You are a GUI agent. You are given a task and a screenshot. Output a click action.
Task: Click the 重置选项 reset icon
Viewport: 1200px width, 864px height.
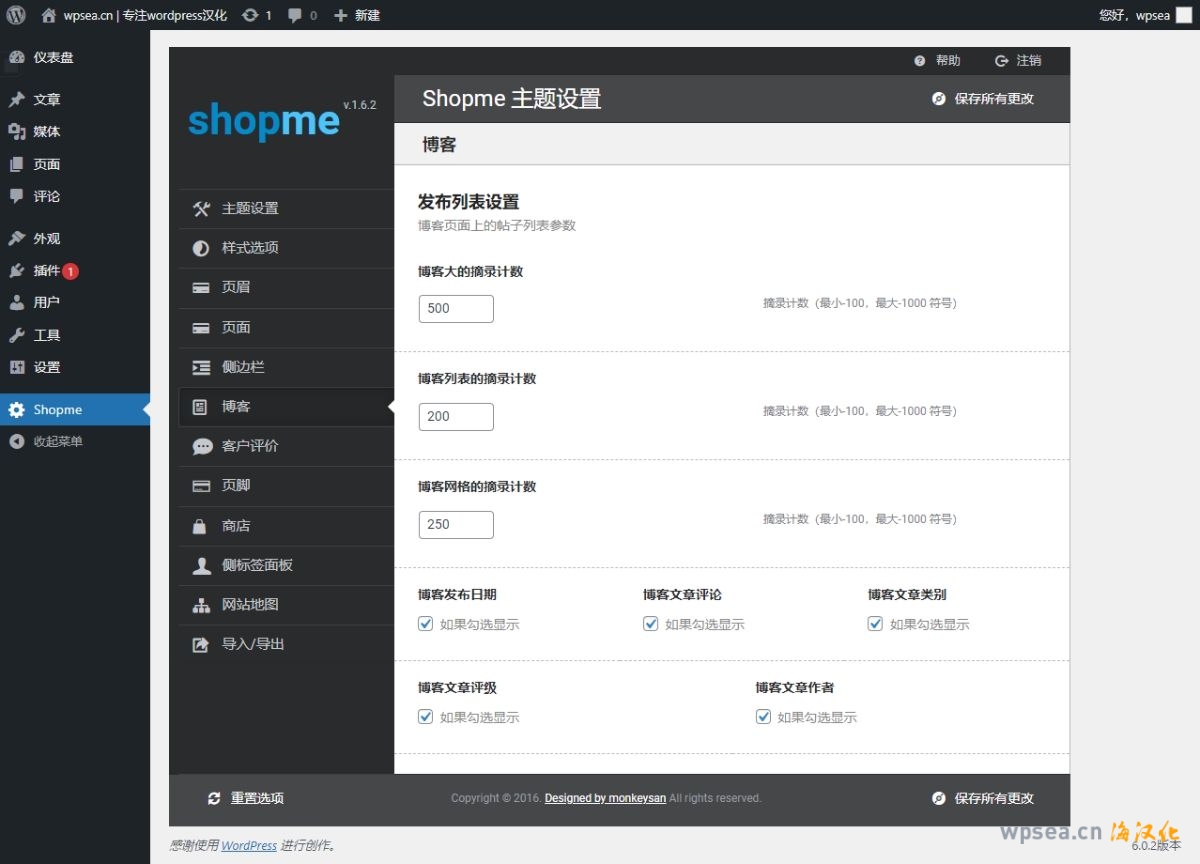(x=214, y=798)
